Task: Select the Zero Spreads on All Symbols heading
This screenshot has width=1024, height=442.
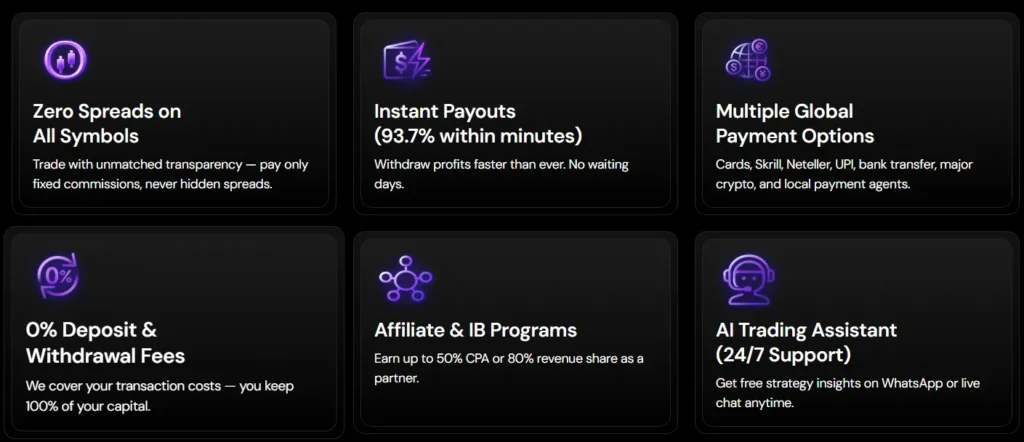Action: coord(106,123)
